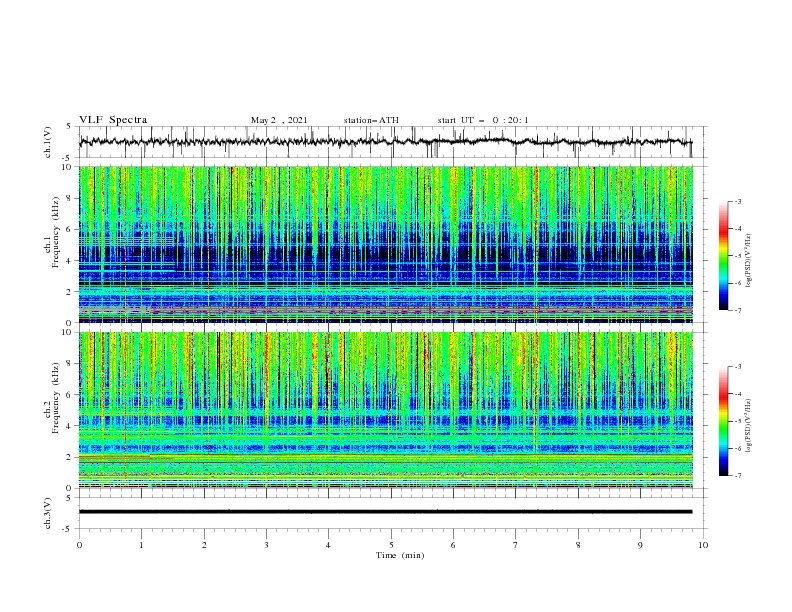792x612 pixels.
Task: Click the 'VLF Spectra' plot title
Action: click(x=113, y=120)
